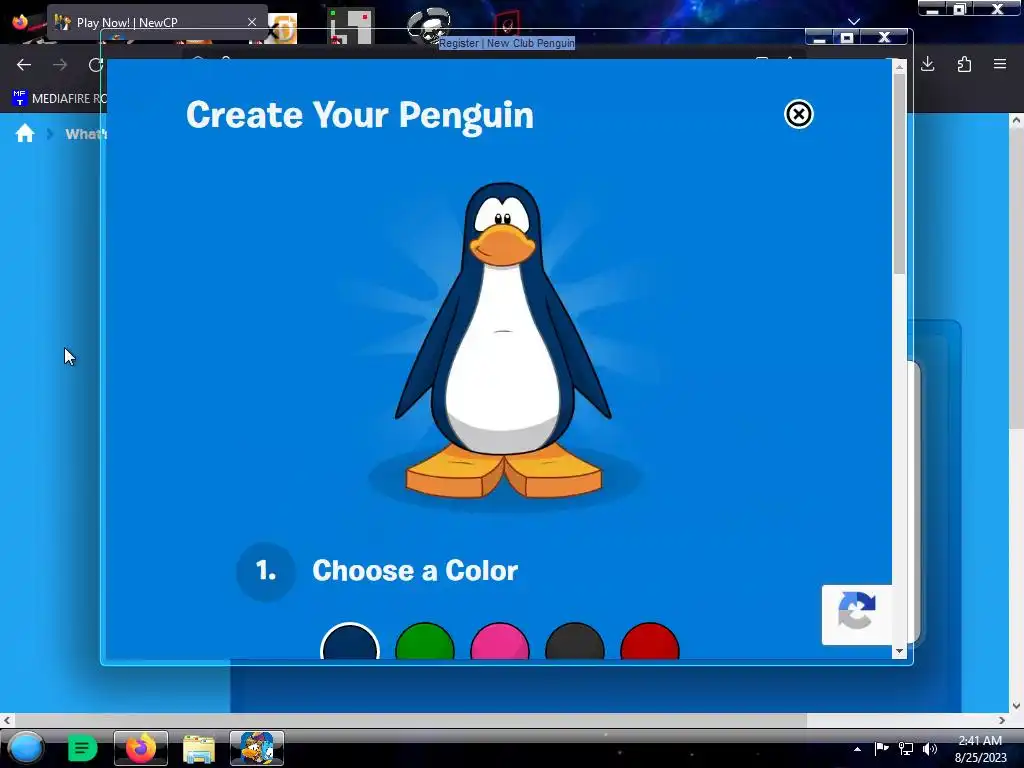Select the black penguin color
Screen dimensions: 1024x768
pyautogui.click(x=575, y=642)
